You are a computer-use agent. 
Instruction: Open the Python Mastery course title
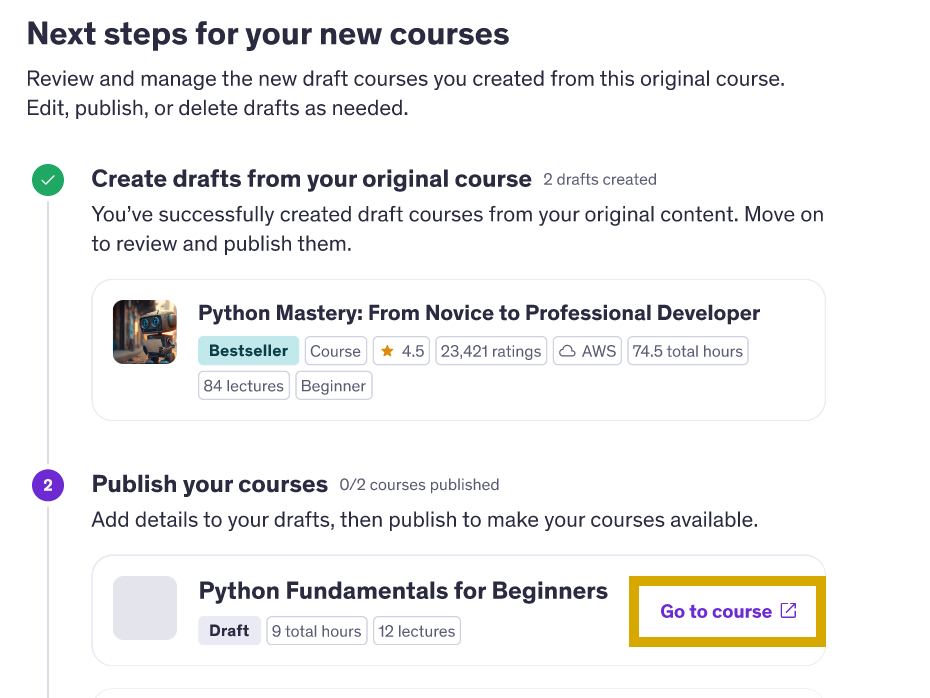[479, 313]
